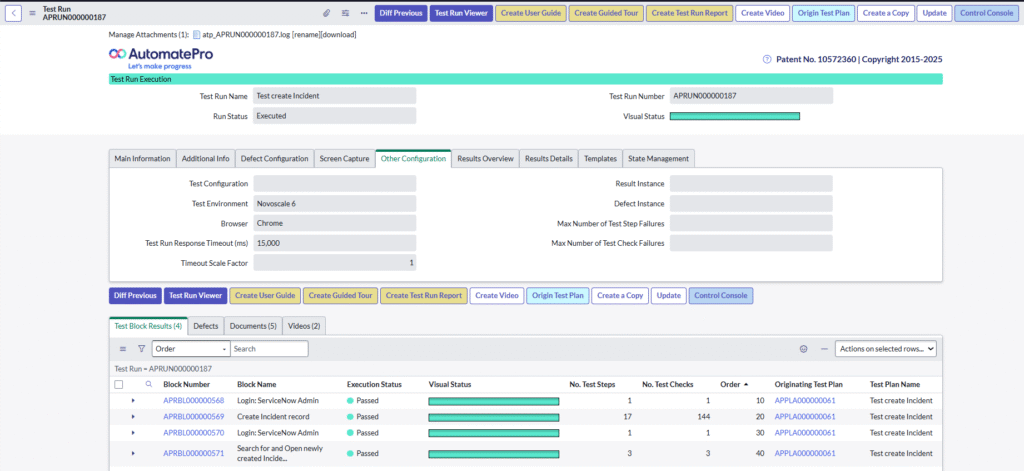Click the Block Name column header

257,384
